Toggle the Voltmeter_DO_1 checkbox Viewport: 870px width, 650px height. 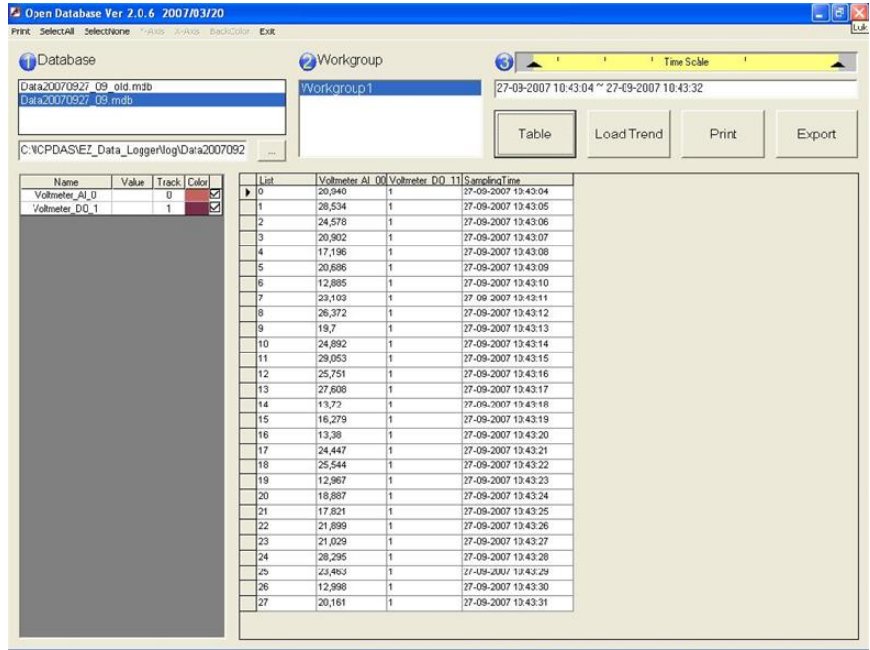pyautogui.click(x=213, y=209)
